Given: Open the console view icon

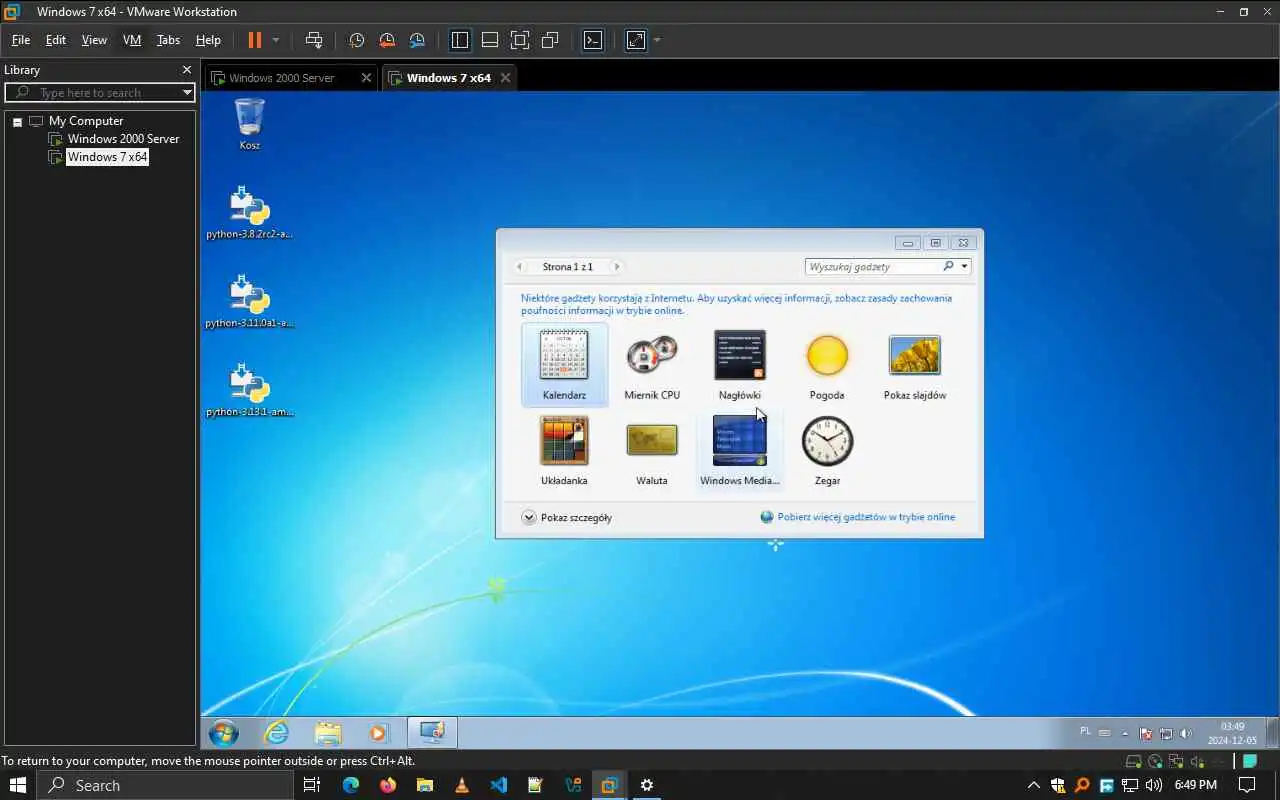Looking at the screenshot, I should [x=593, y=40].
